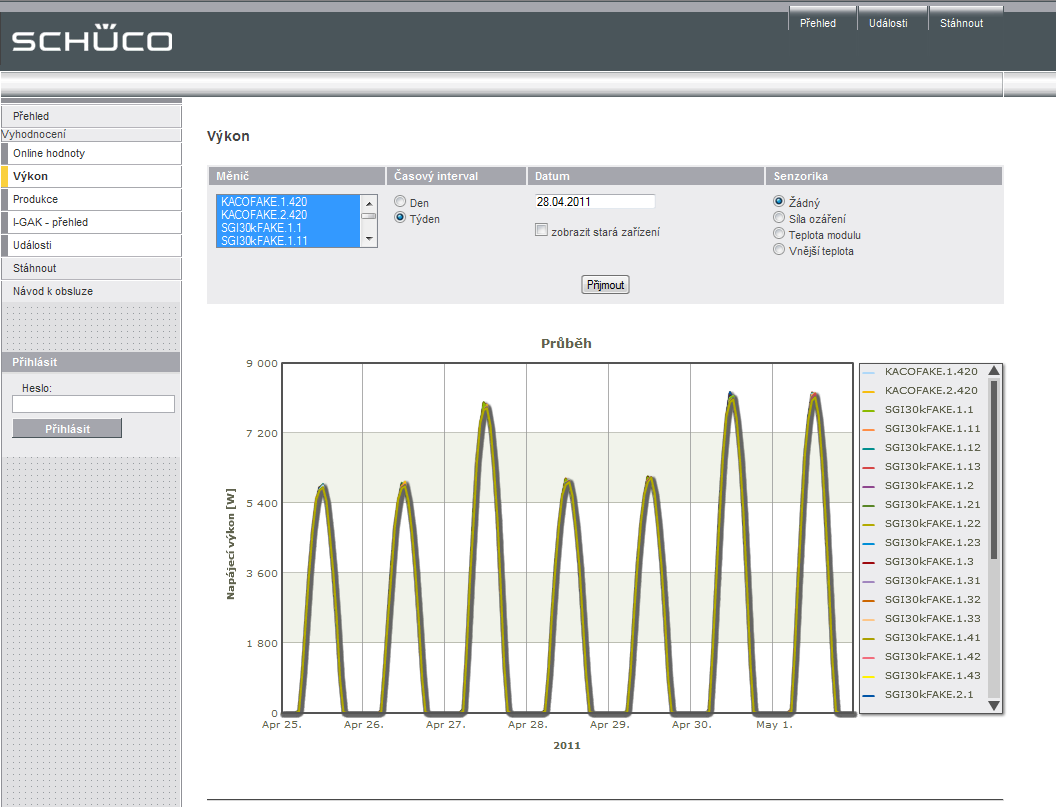Toggle SGI30kFAKE.1.43 legend entry

(x=921, y=675)
